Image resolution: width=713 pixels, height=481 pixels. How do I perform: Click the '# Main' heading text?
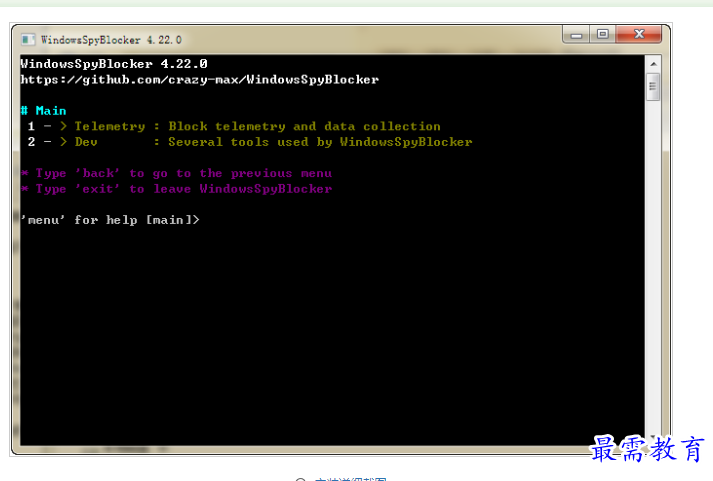click(44, 110)
